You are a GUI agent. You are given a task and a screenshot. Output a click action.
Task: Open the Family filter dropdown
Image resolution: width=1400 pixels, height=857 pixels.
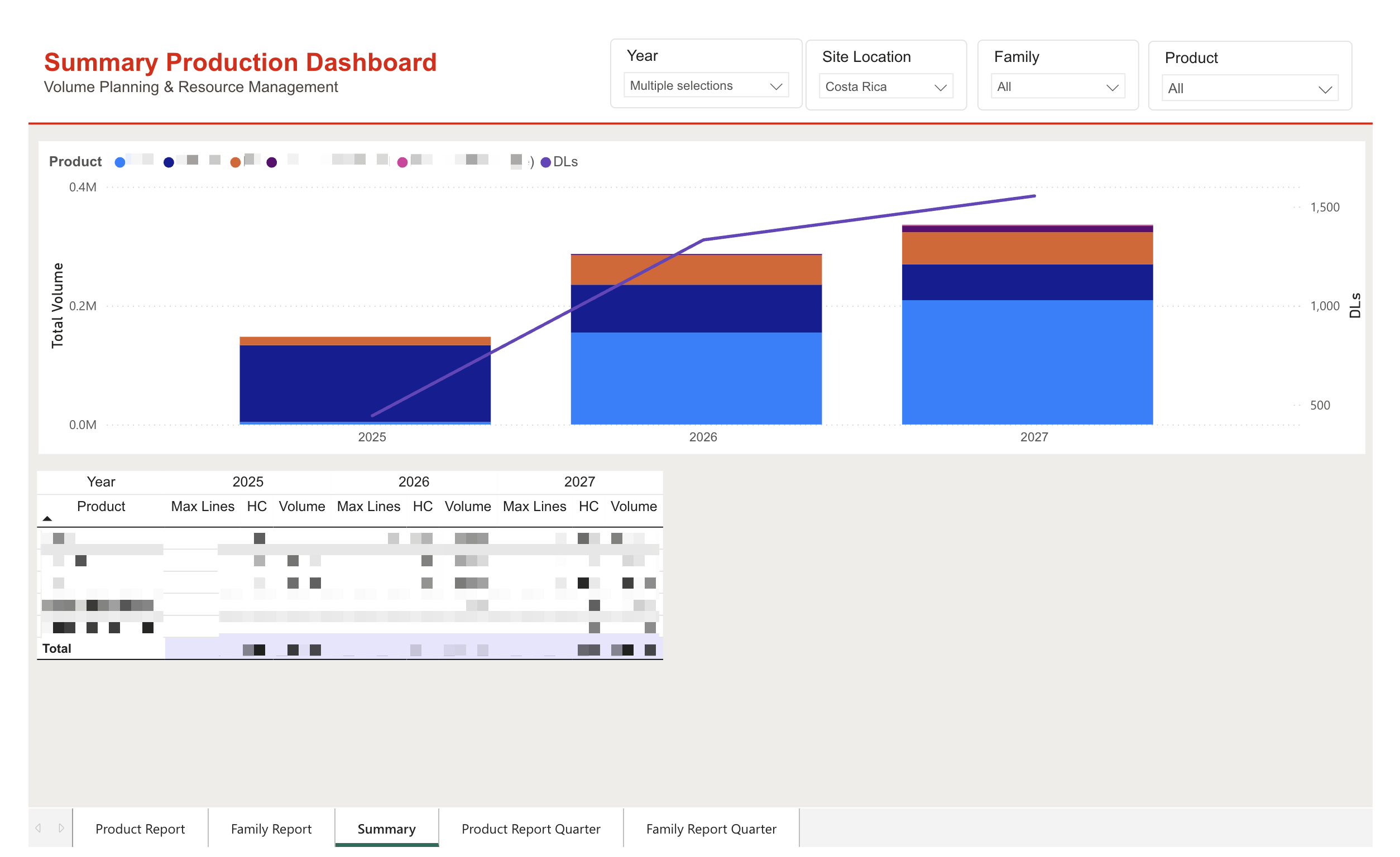coord(1057,87)
